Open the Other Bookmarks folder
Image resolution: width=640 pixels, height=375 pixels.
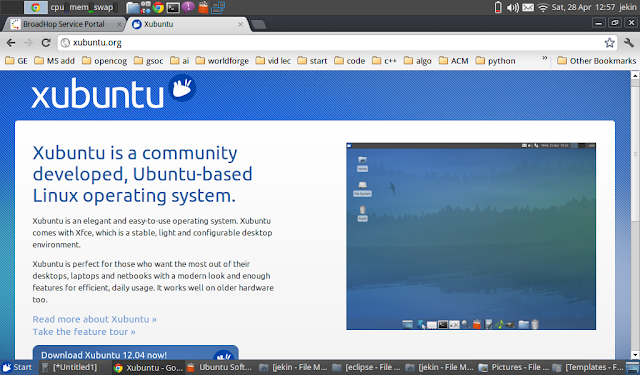pos(597,61)
